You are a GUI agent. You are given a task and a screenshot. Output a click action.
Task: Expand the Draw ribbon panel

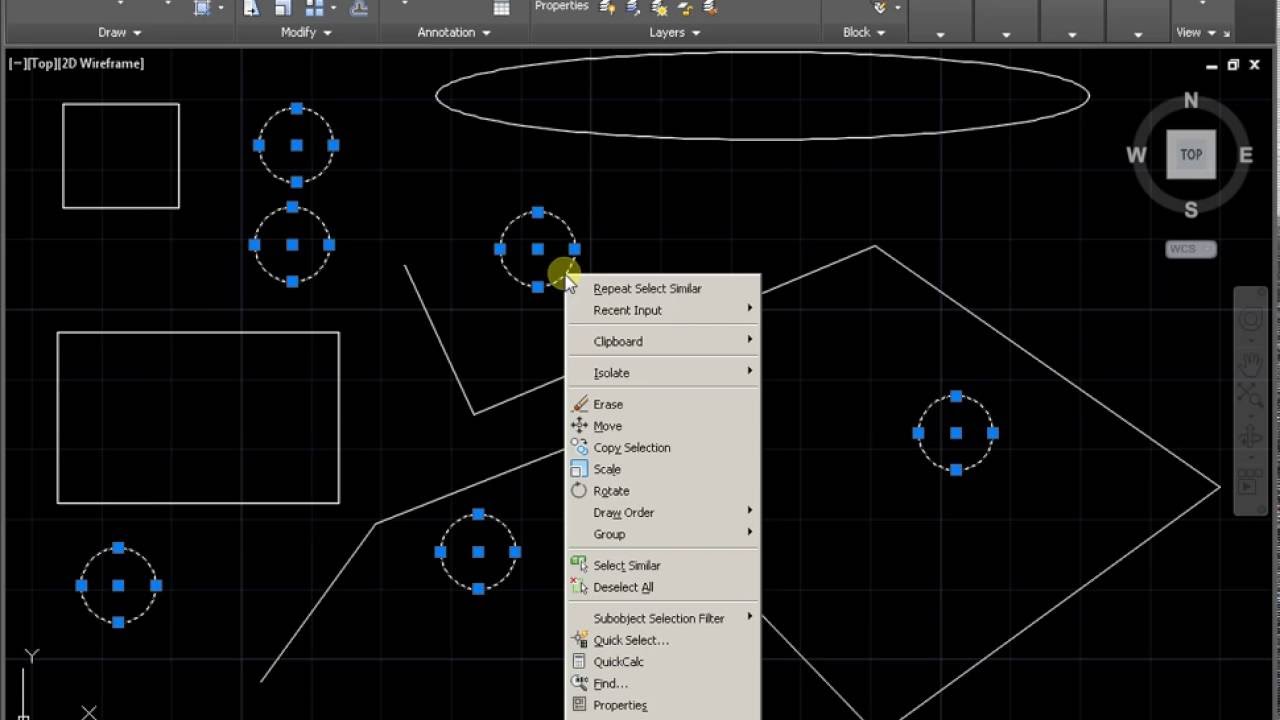(120, 32)
